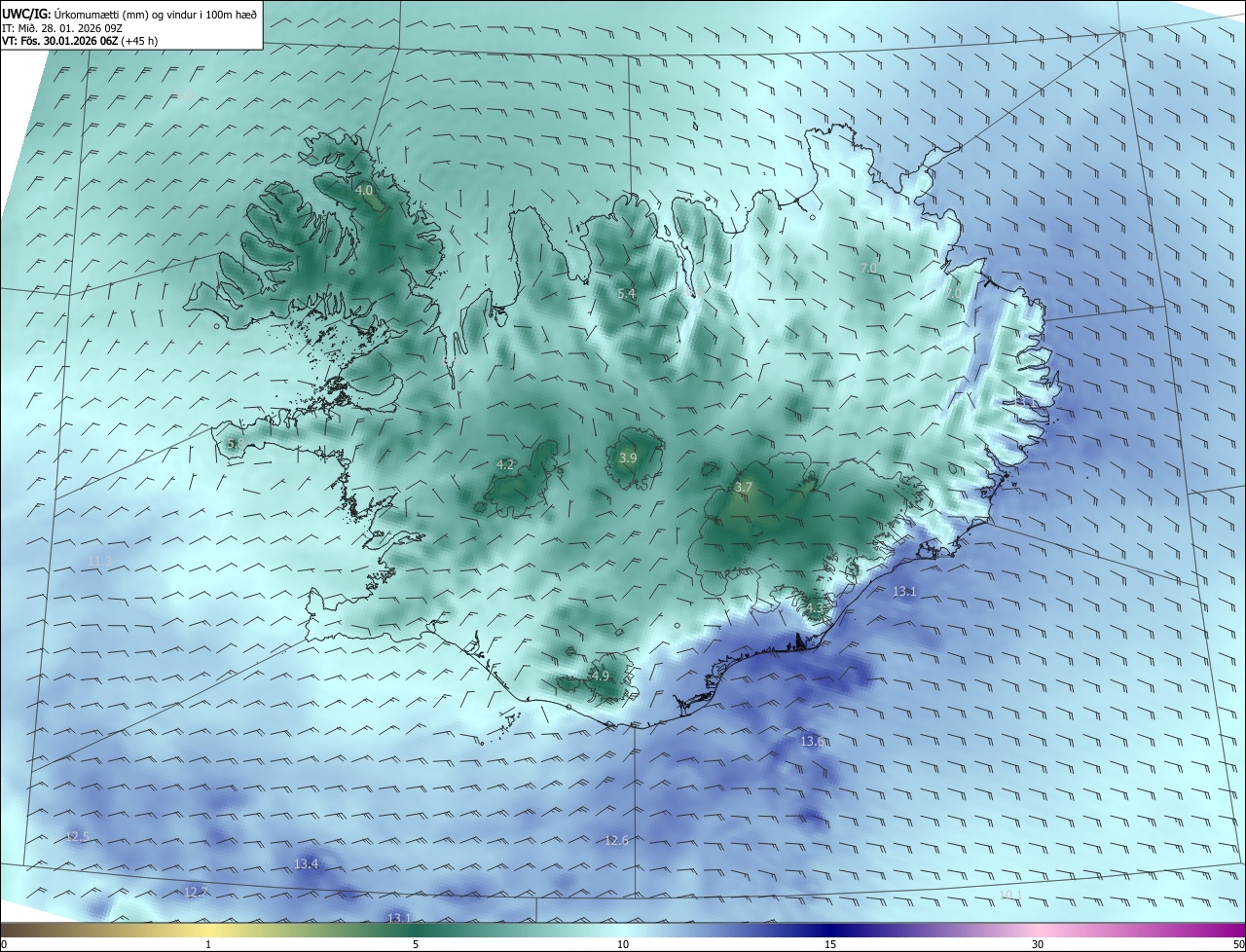The image size is (1246, 952).
Task: Click the 0 tick on the color scale
Action: point(4,945)
